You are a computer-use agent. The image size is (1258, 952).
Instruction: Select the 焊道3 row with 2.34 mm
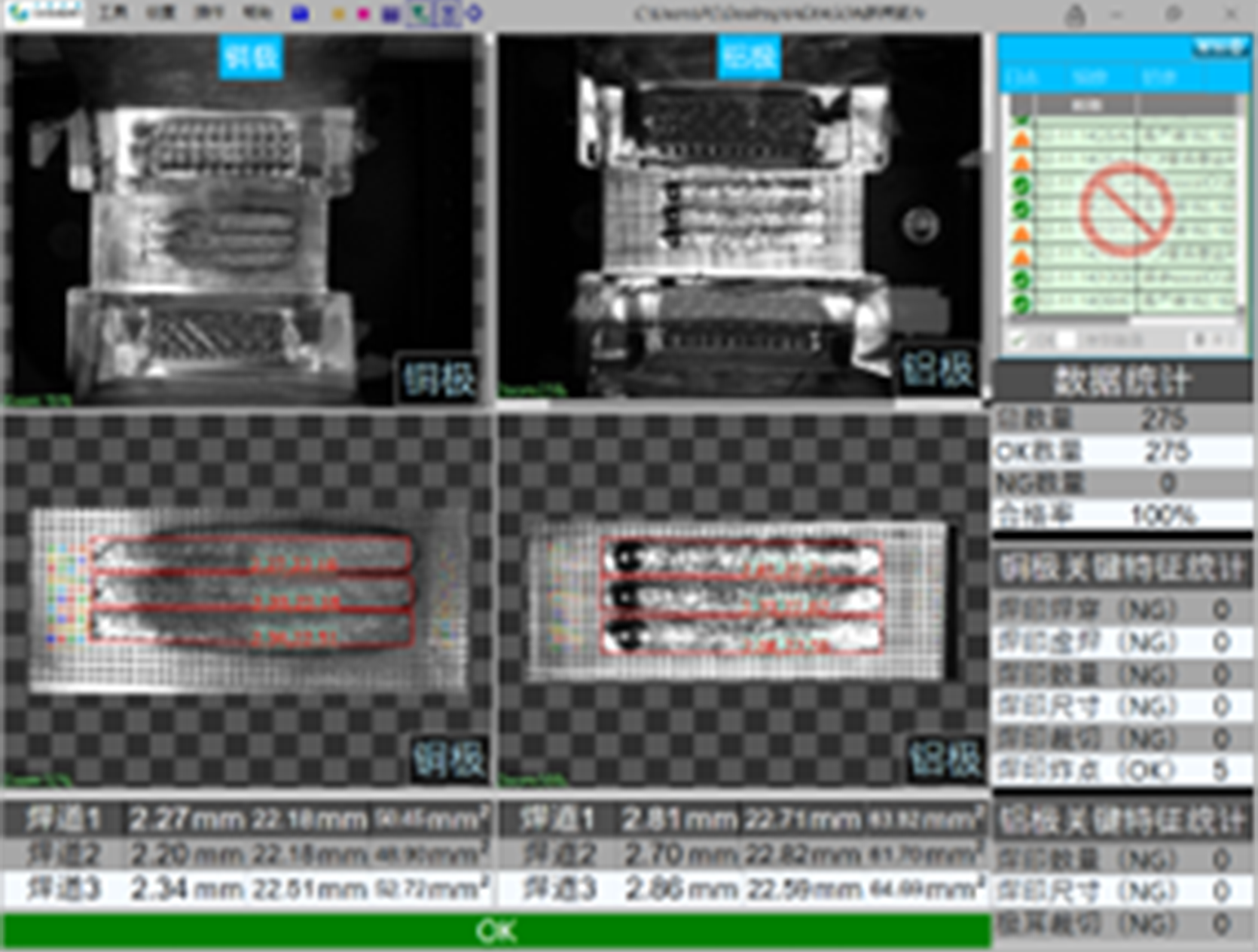[247, 889]
